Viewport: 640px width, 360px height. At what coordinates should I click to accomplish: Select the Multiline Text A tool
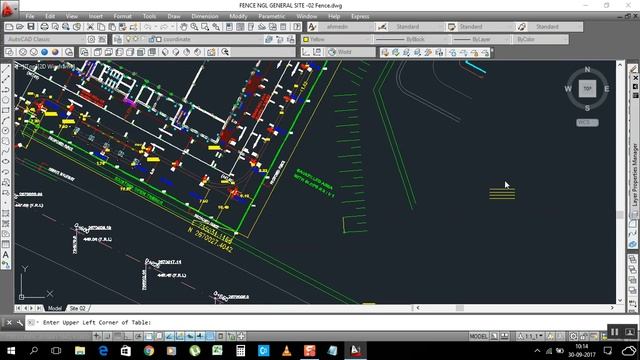coord(6,254)
